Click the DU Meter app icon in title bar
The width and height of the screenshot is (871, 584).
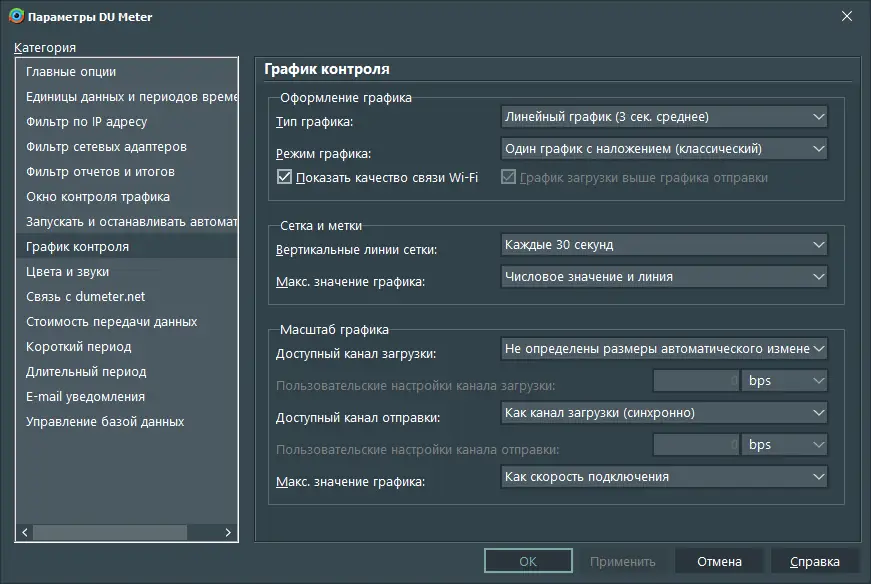click(16, 16)
